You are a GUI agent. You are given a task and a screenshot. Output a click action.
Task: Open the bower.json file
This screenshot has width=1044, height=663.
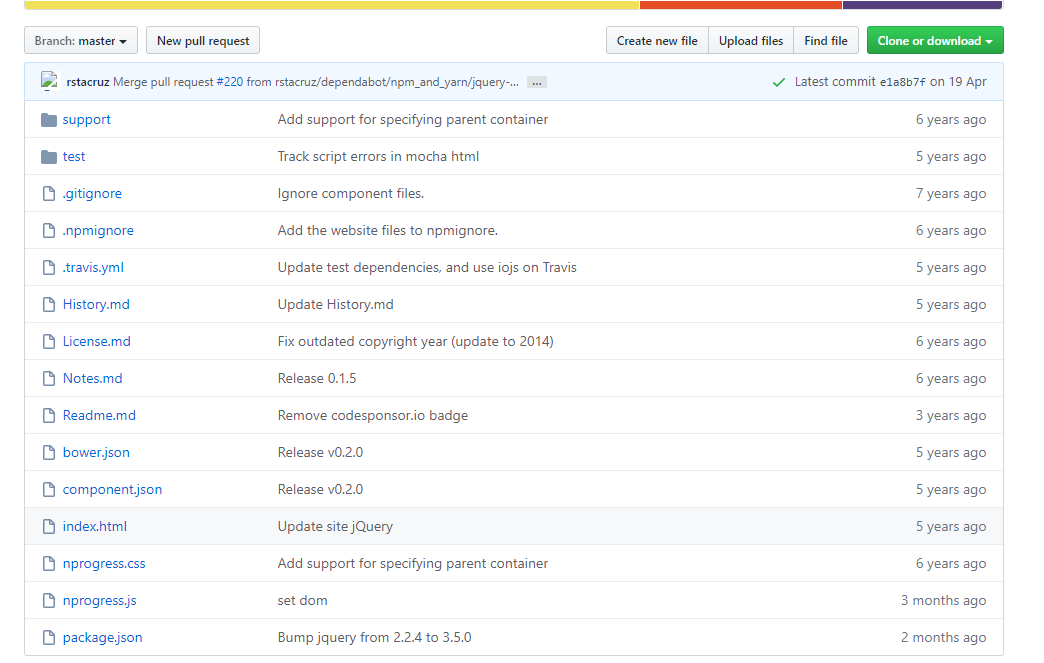pyautogui.click(x=96, y=453)
